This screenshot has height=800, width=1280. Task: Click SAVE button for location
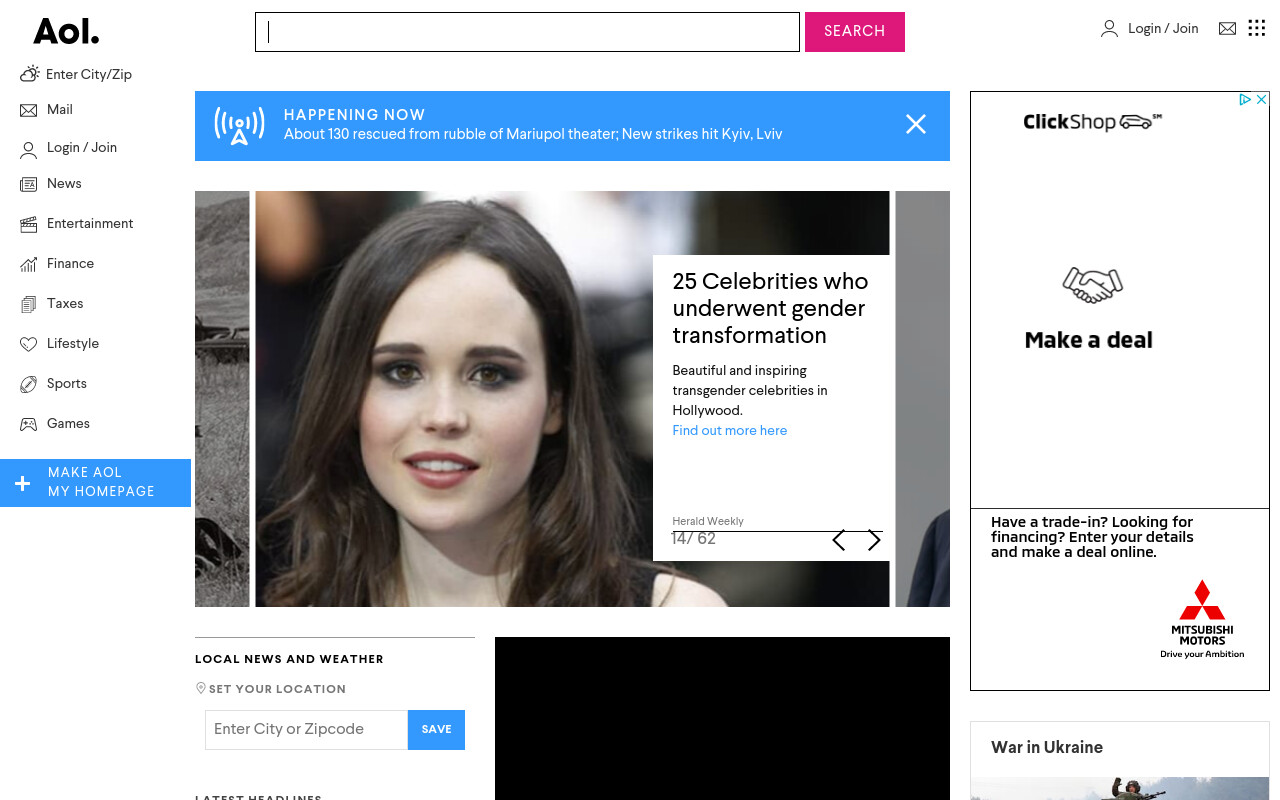click(436, 730)
